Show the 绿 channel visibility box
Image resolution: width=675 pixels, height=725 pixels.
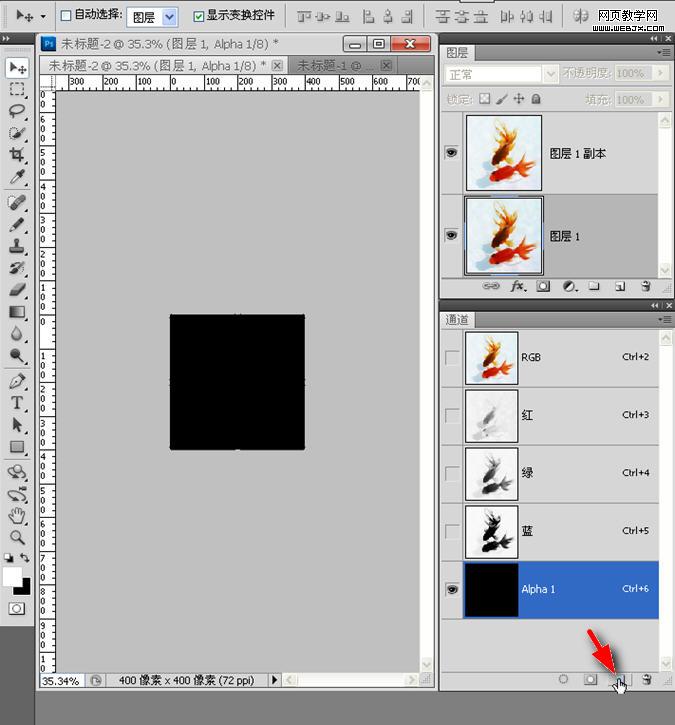[x=452, y=473]
